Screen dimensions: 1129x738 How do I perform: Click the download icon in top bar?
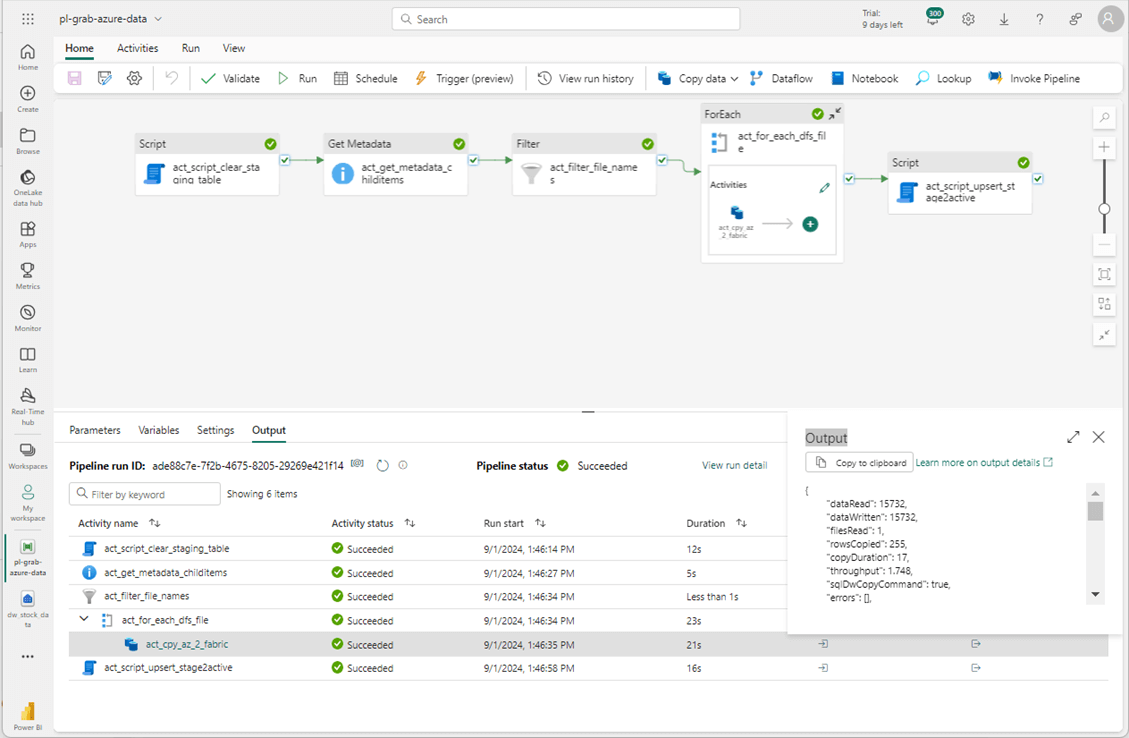point(1004,19)
